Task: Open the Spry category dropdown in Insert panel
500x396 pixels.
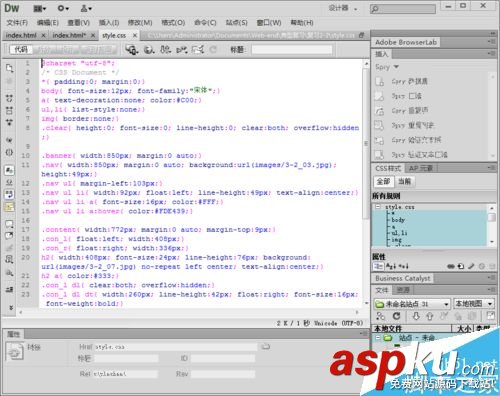Action: coord(387,67)
